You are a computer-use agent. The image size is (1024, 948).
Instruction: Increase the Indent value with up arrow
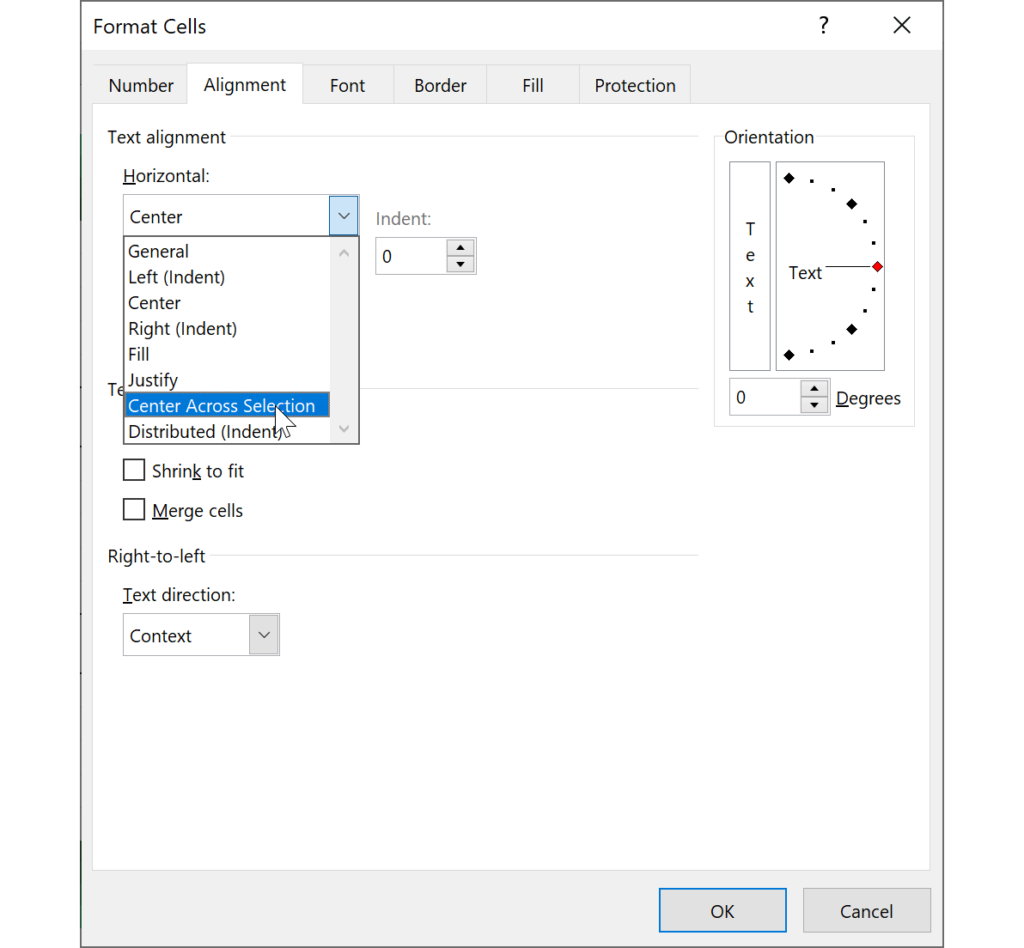[x=460, y=248]
